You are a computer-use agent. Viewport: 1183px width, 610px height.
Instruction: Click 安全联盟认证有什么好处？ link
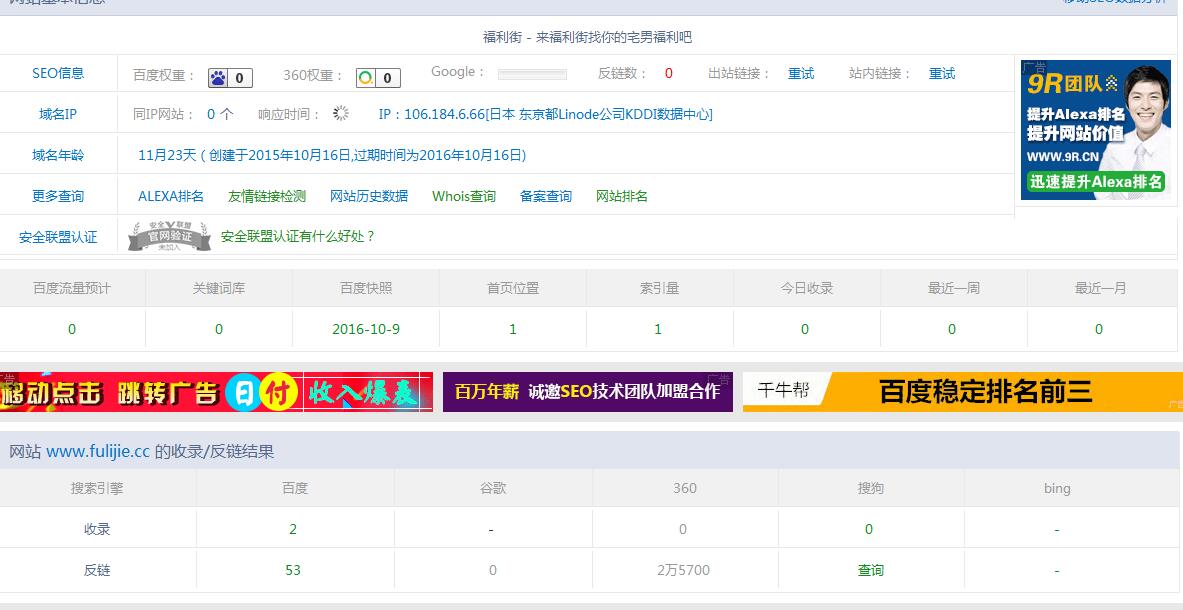click(x=298, y=236)
